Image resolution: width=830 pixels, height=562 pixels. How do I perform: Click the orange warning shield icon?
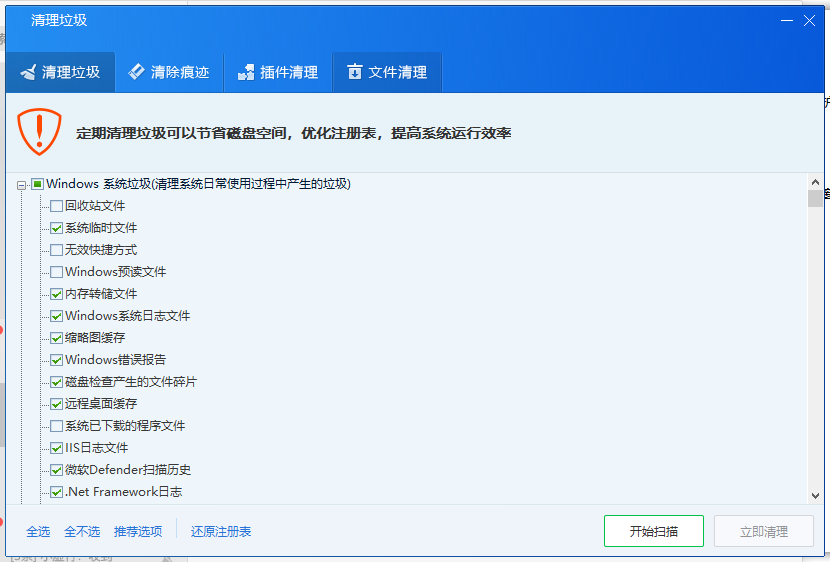point(39,132)
